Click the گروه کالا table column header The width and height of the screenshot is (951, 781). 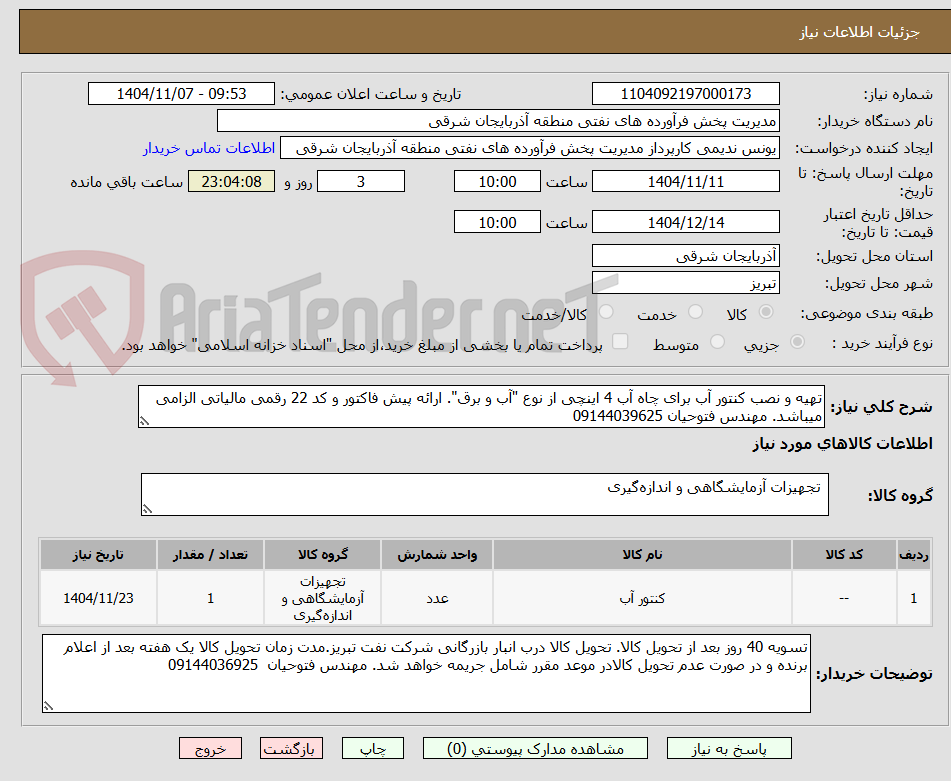pyautogui.click(x=323, y=554)
